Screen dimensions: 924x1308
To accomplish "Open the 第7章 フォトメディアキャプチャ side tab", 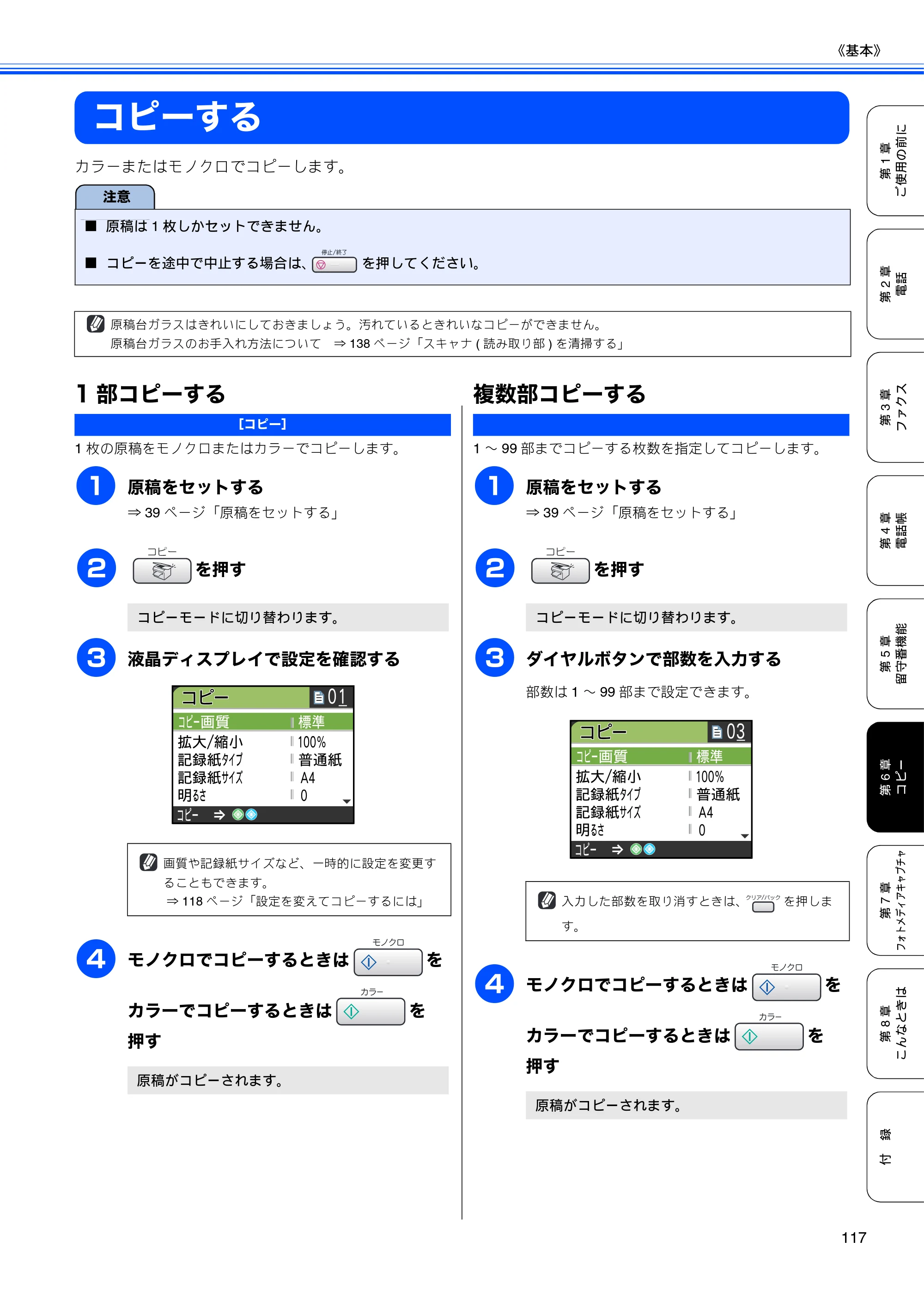I will (x=895, y=900).
